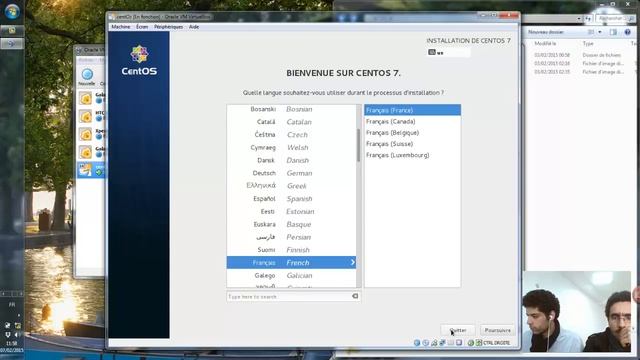
Task: Click the optical disk status icon
Action: coord(426,343)
